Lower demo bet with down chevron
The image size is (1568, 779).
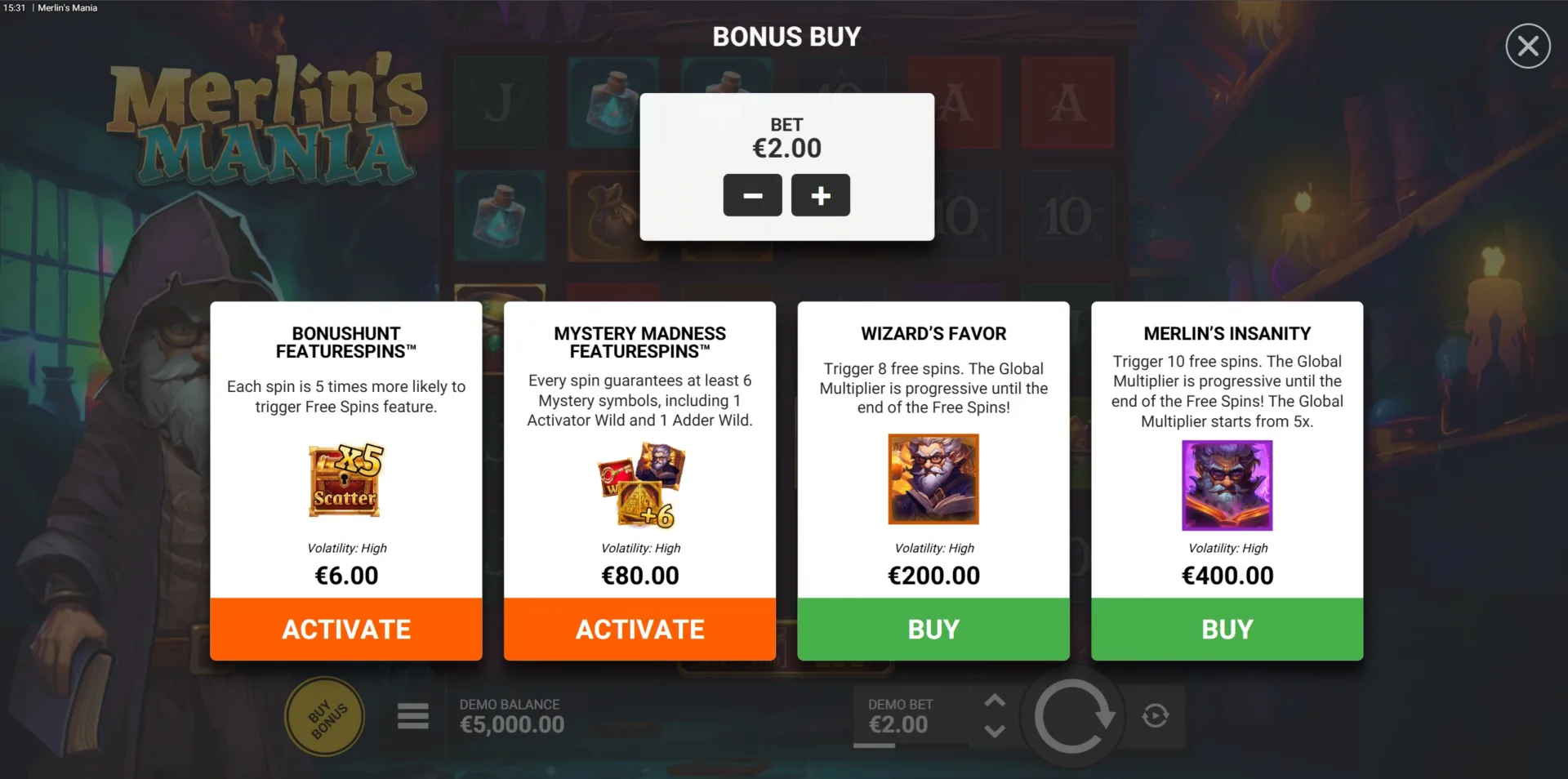(x=995, y=731)
